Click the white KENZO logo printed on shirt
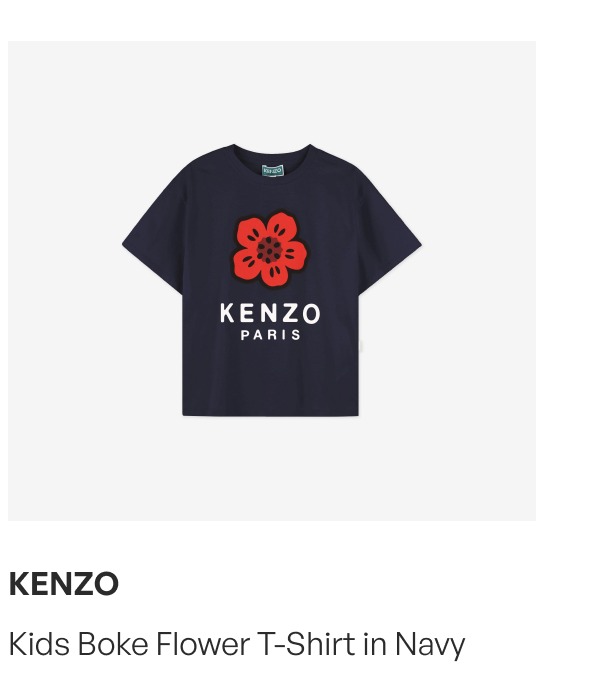The height and width of the screenshot is (680, 600). tap(270, 313)
